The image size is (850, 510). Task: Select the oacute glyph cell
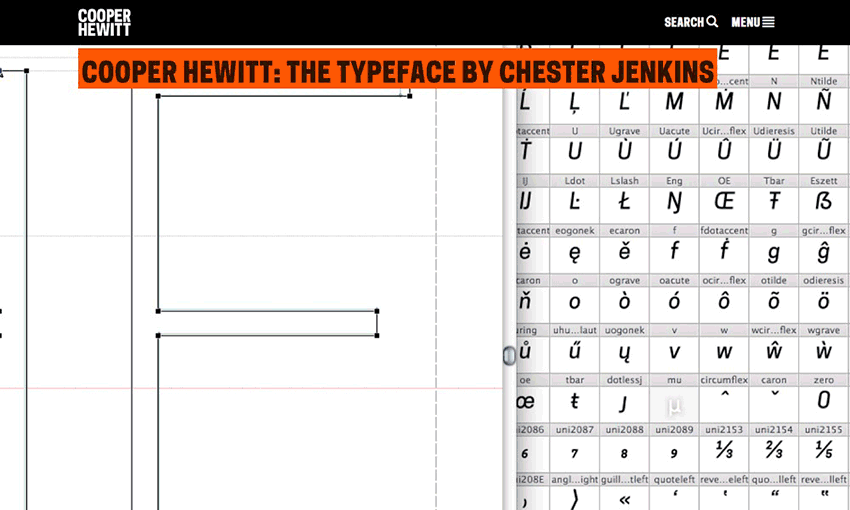coord(674,300)
